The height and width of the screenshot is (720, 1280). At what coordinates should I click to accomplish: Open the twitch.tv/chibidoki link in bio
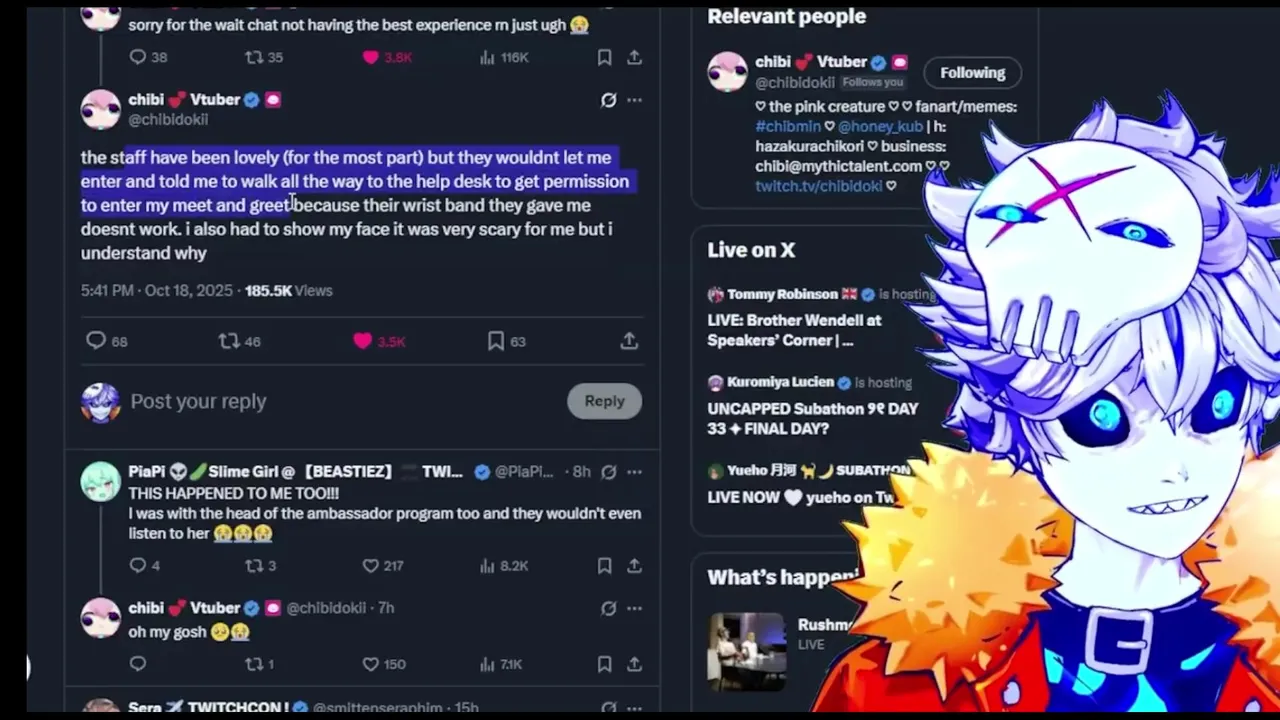(x=819, y=186)
